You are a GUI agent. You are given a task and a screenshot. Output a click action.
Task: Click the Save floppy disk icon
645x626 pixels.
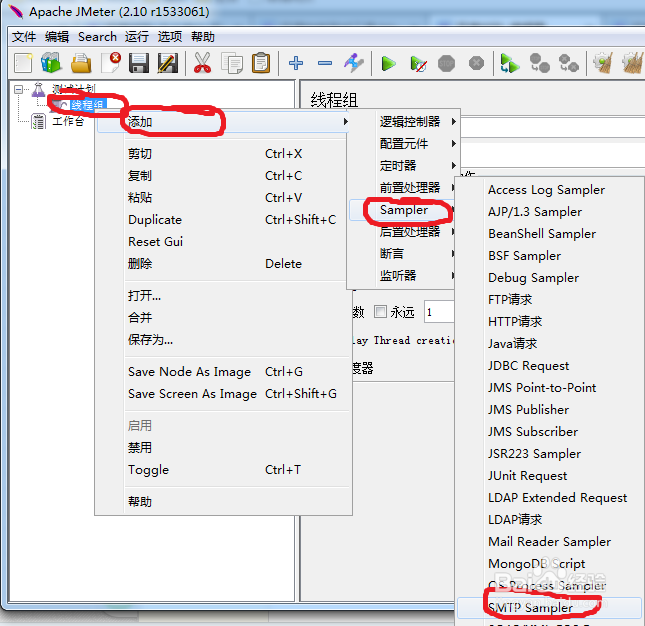pyautogui.click(x=139, y=63)
